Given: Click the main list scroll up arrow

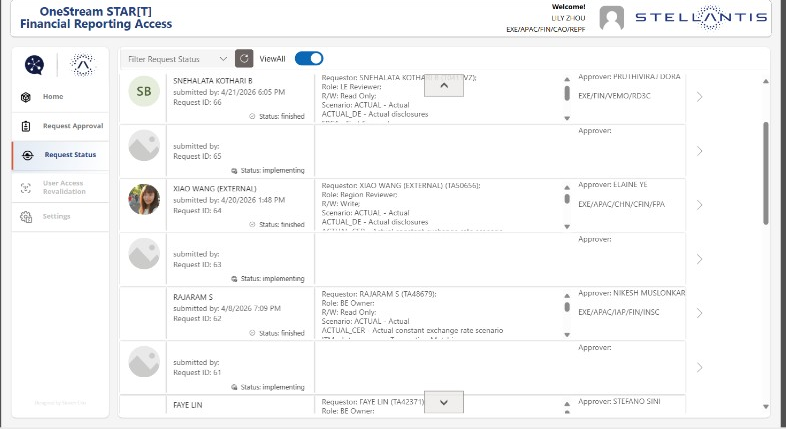Looking at the screenshot, I should (765, 81).
